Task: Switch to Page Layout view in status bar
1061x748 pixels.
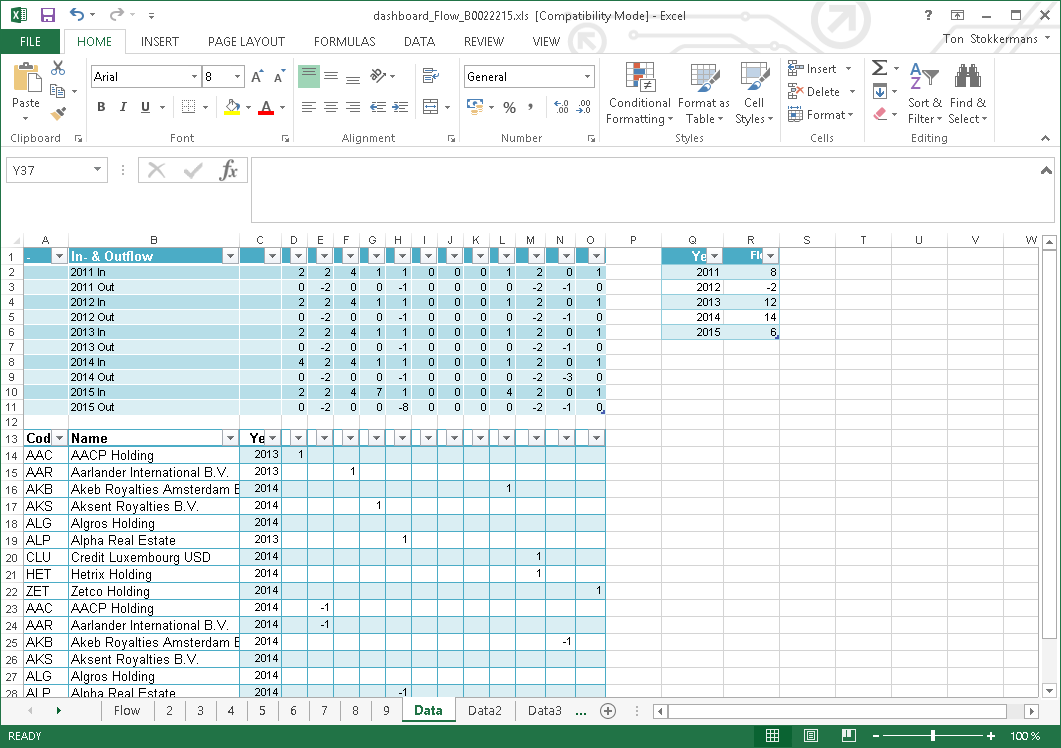Action: point(811,736)
